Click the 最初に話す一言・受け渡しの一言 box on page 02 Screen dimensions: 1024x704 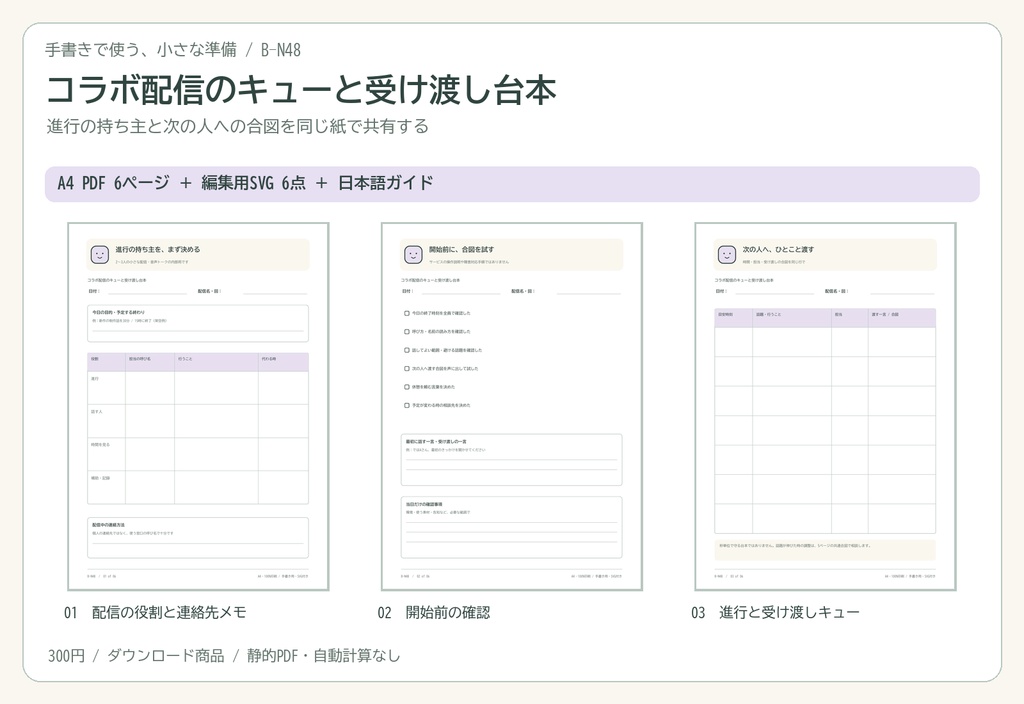(511, 460)
